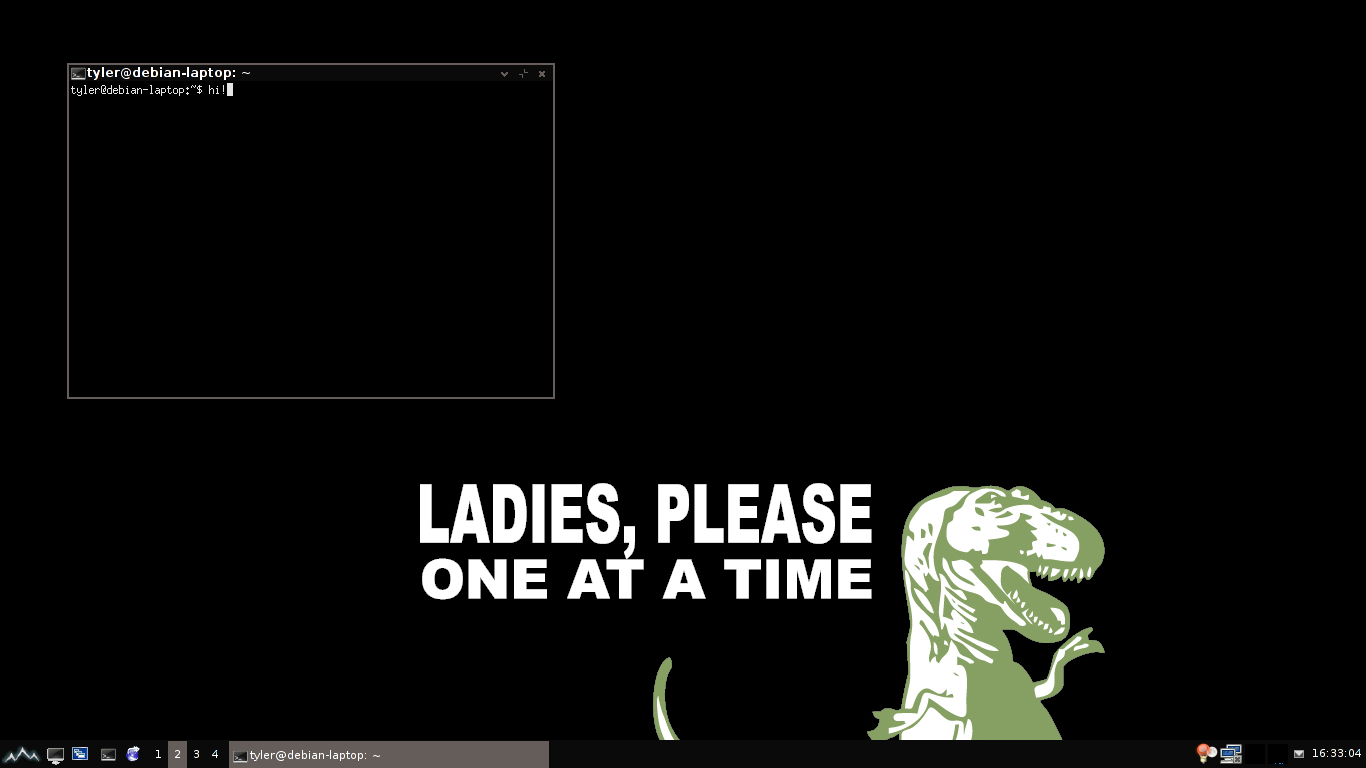This screenshot has width=1366, height=768.
Task: Click the first black system monitor graph
Action: (1255, 754)
